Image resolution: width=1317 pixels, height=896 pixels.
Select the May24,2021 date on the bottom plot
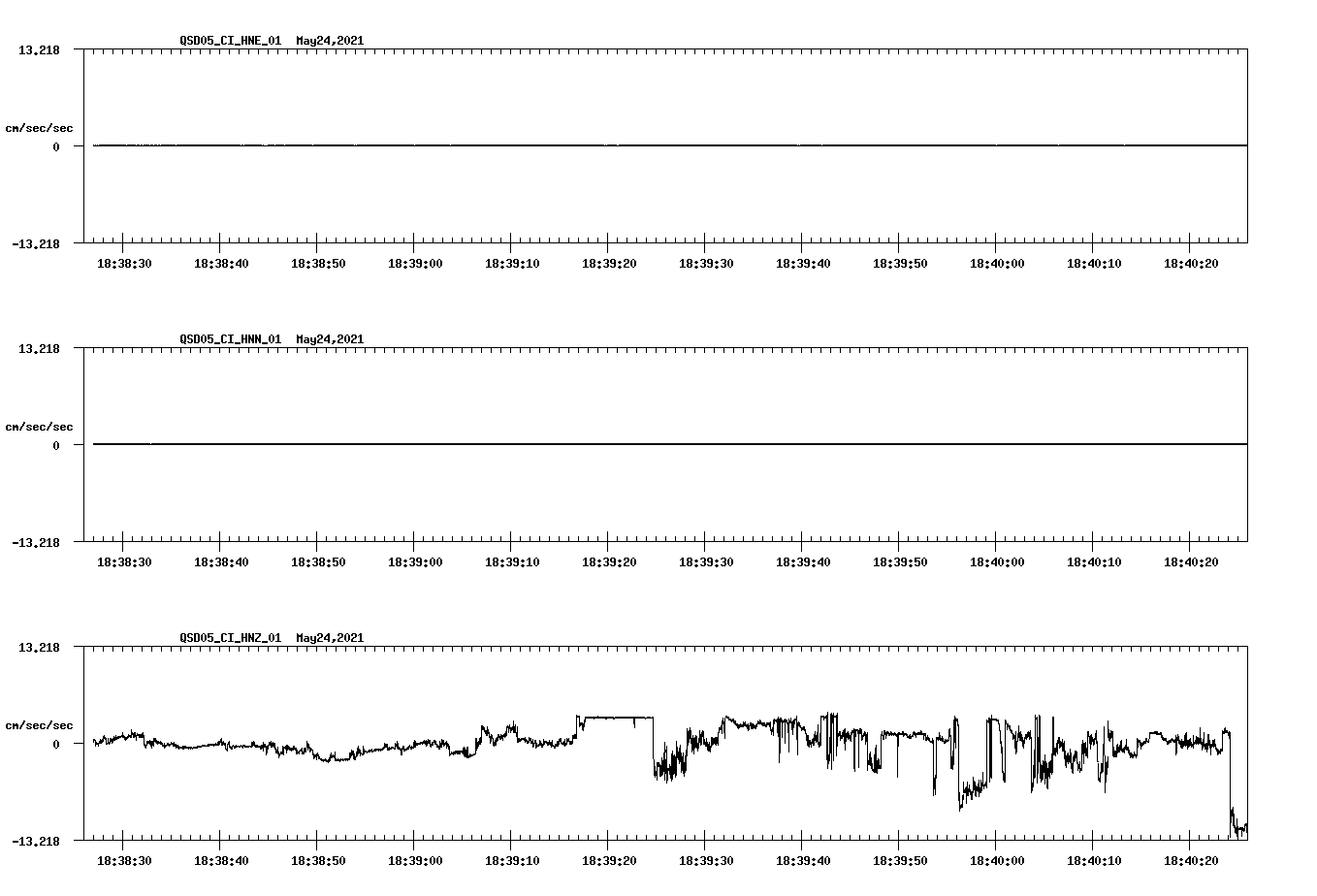coord(330,638)
